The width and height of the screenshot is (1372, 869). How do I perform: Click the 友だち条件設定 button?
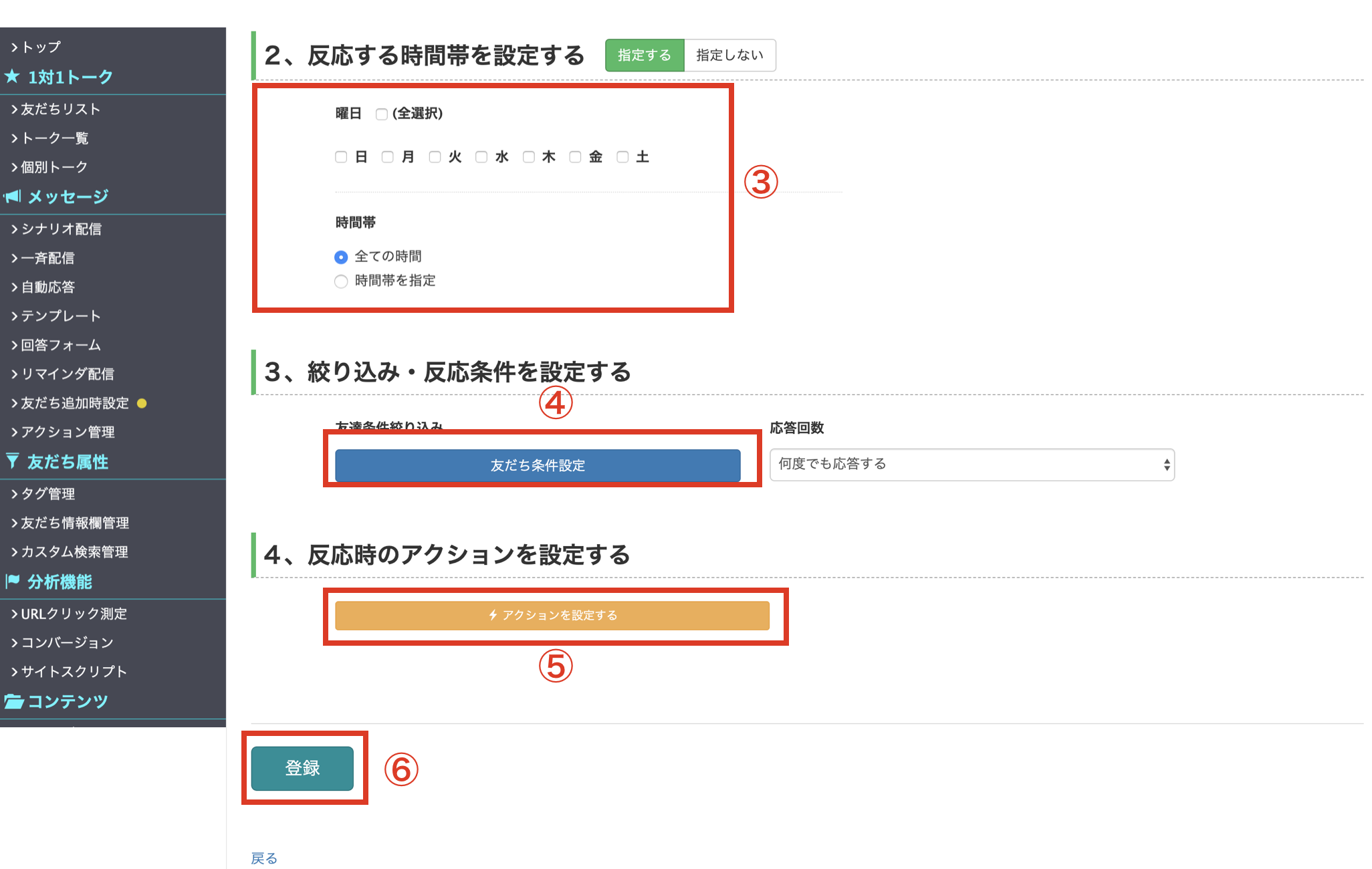(538, 465)
